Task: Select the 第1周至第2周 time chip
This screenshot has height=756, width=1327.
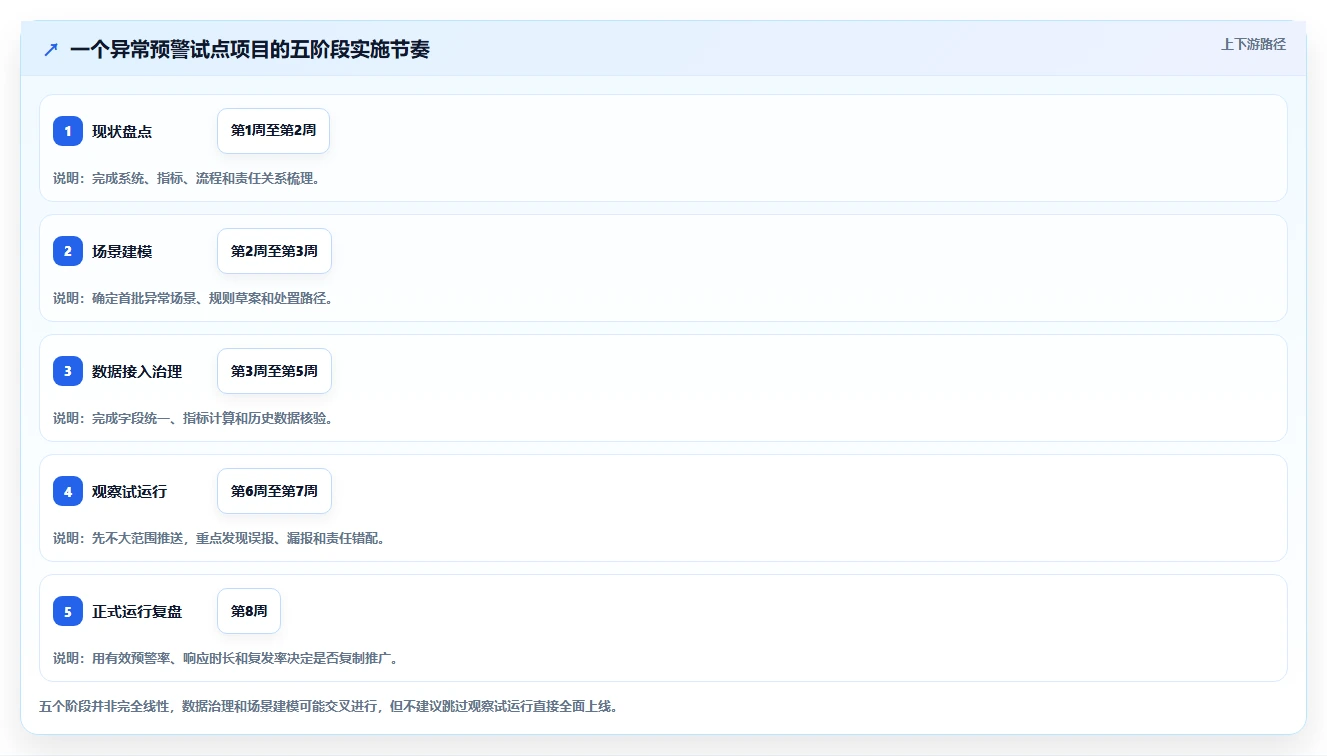Action: [273, 131]
